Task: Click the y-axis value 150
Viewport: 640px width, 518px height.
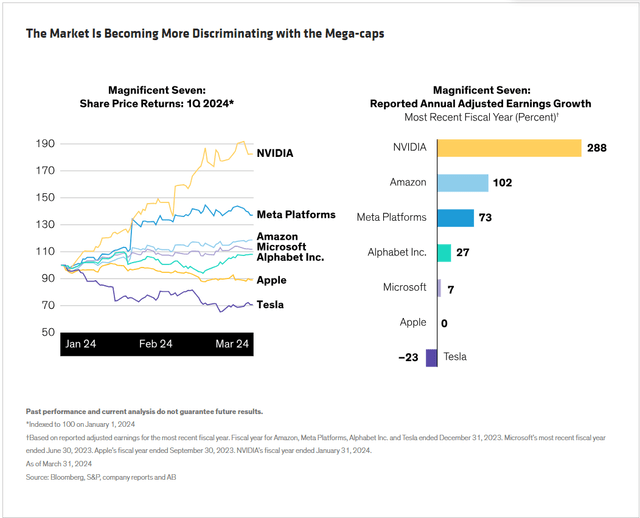Action: (x=45, y=198)
